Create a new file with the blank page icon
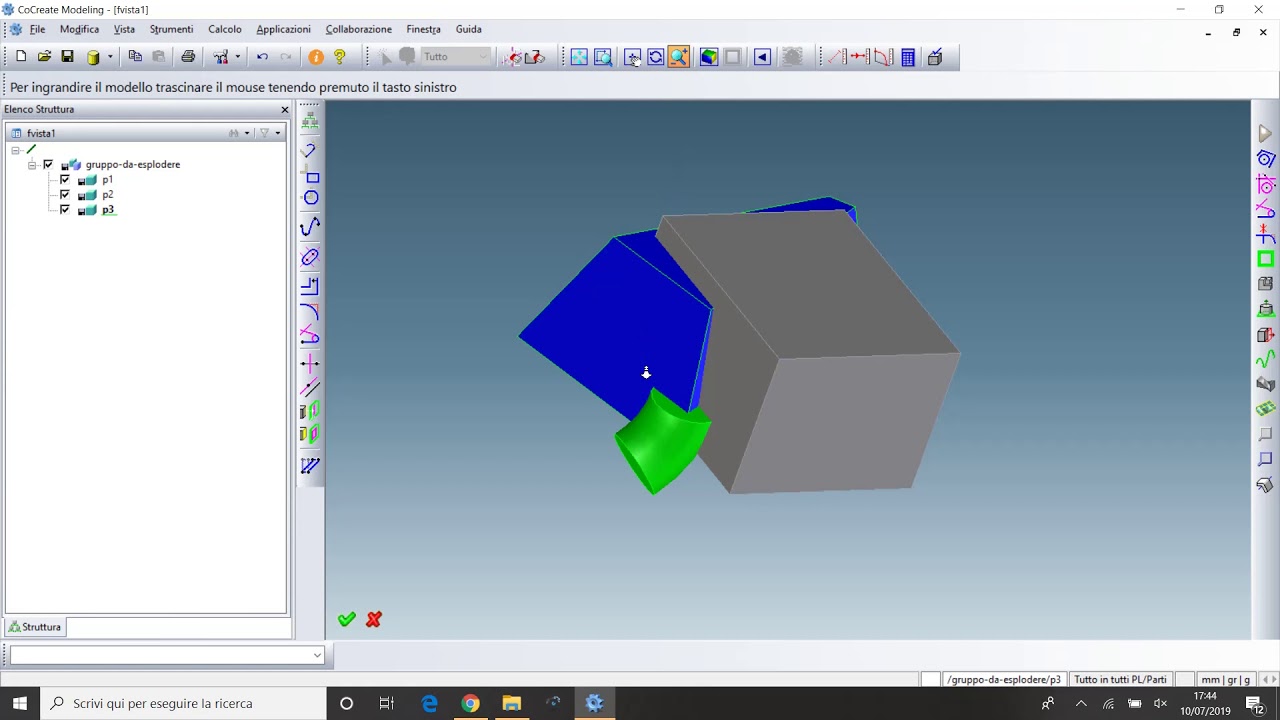 [21, 57]
